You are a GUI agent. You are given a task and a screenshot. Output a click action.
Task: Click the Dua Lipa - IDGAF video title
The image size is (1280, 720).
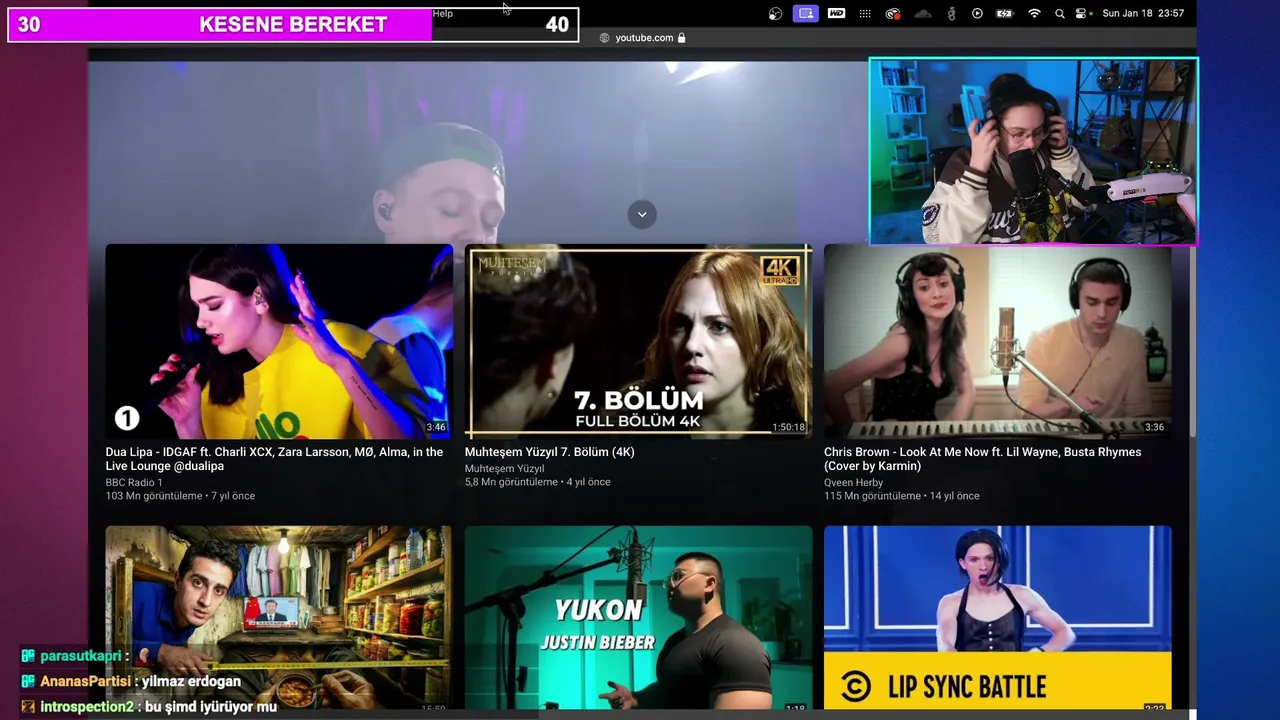tap(274, 459)
